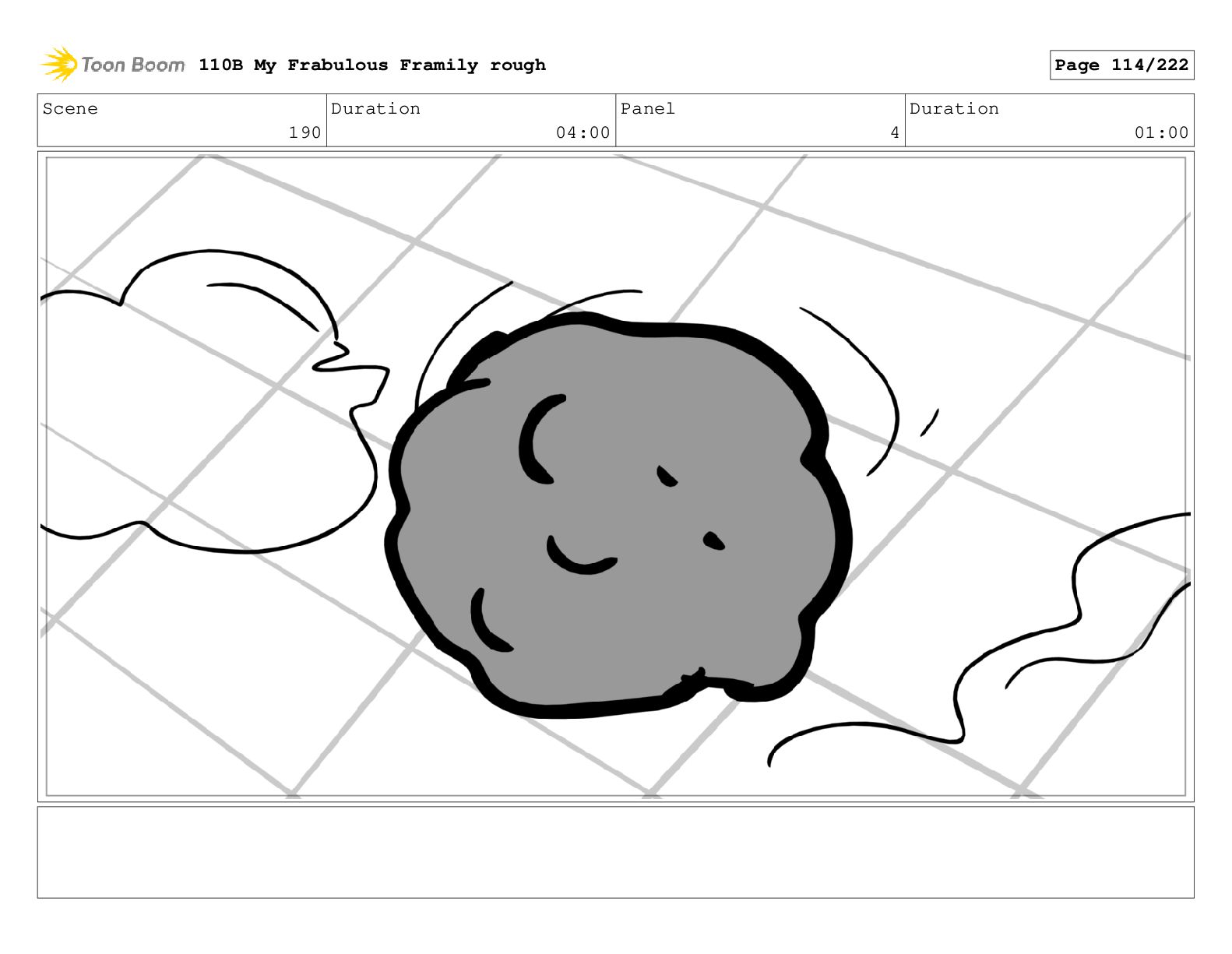Click the panel duration value '01:00'
The width and height of the screenshot is (1232, 954).
click(x=1161, y=133)
